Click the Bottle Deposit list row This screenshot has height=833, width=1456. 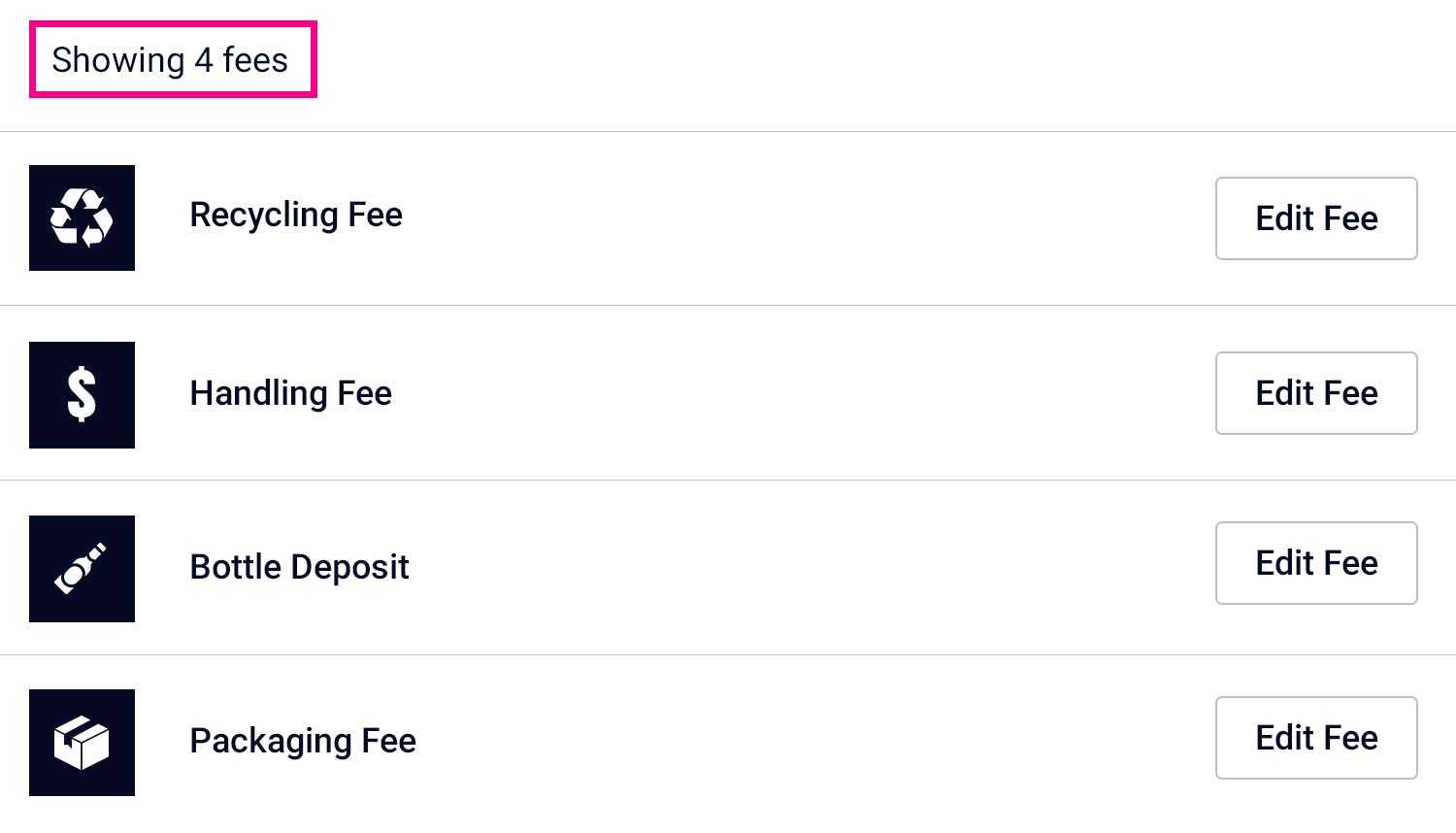point(679,568)
